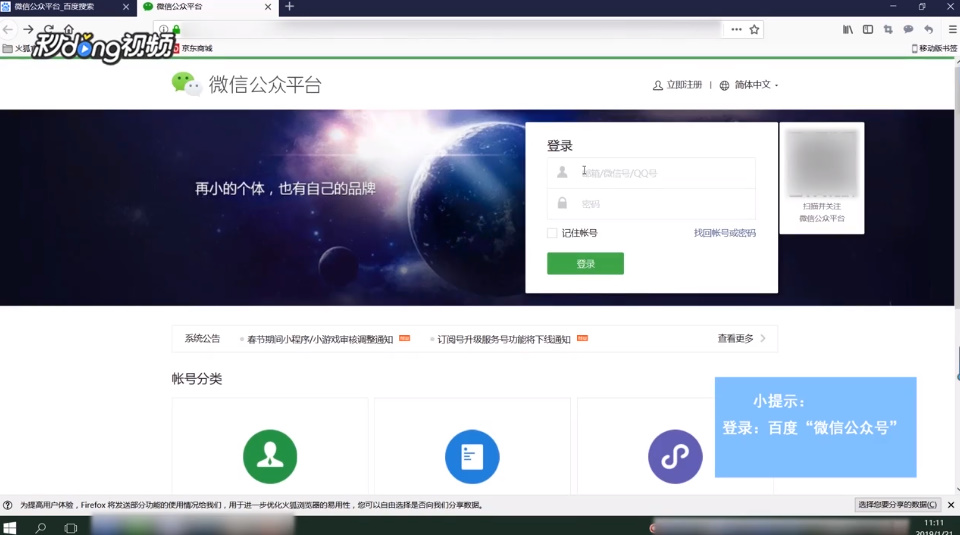Open the Library icon in toolbar
Viewport: 960px width, 535px height.
pyautogui.click(x=848, y=29)
